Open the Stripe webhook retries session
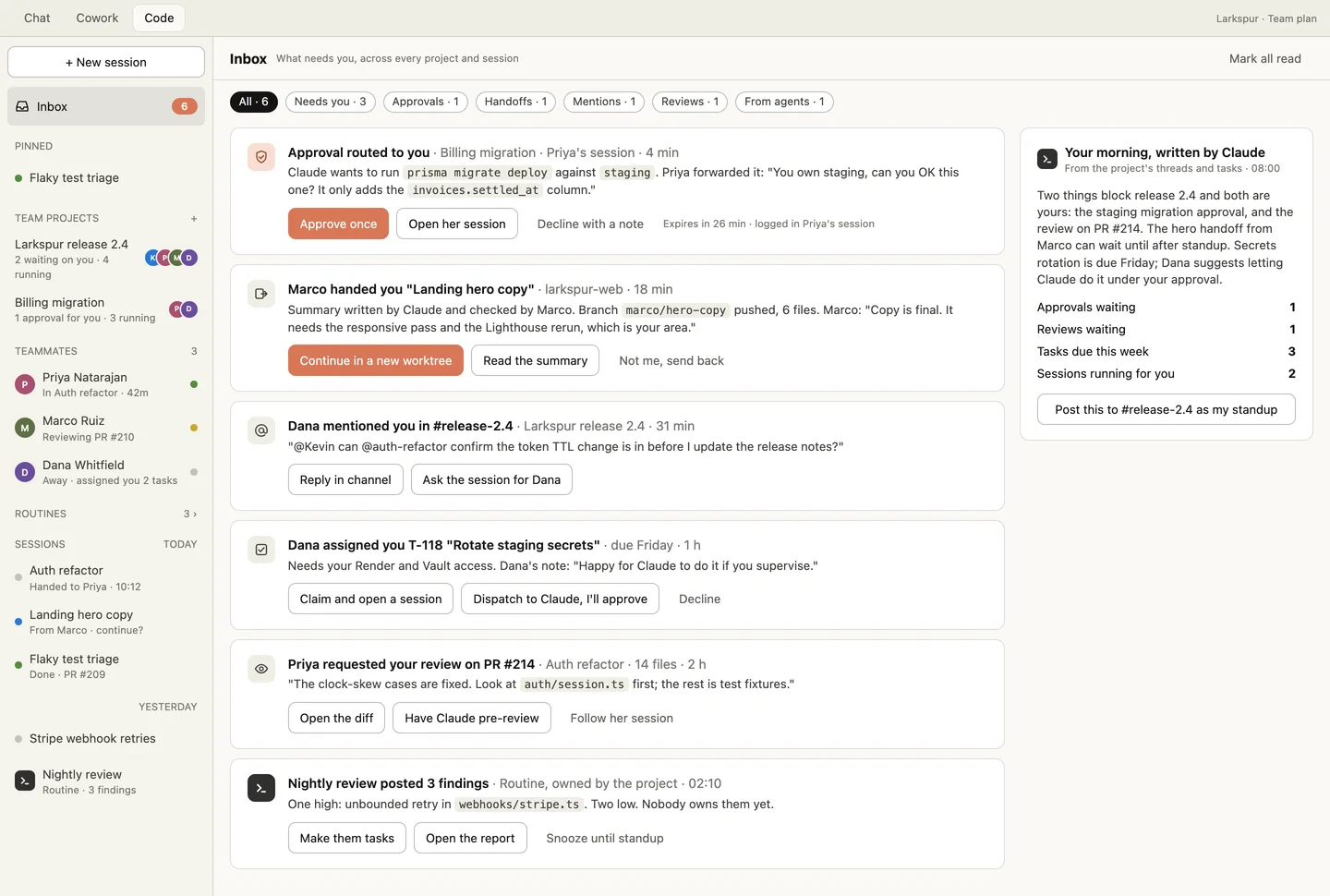The image size is (1330, 896). click(x=106, y=738)
